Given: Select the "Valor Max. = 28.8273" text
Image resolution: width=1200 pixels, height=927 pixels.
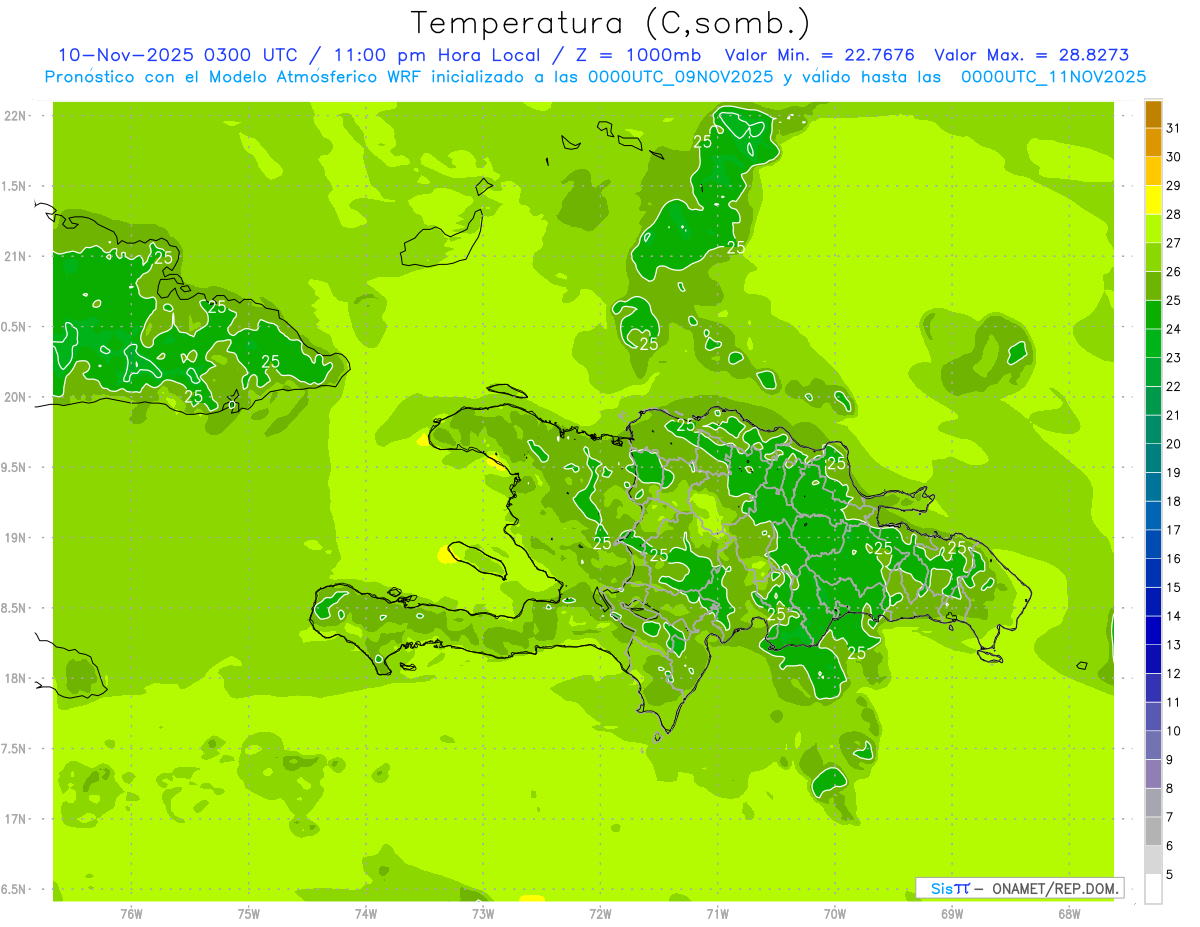Looking at the screenshot, I should coord(1031,55).
